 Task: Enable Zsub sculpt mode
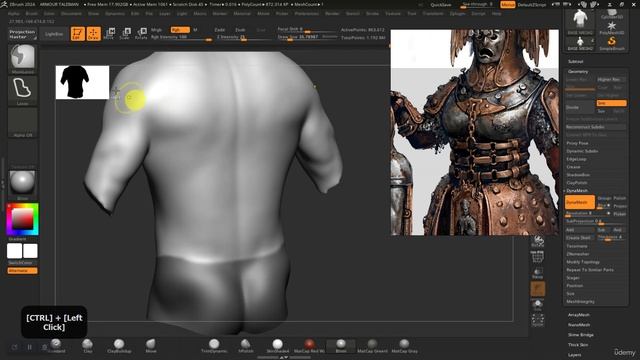pyautogui.click(x=240, y=30)
